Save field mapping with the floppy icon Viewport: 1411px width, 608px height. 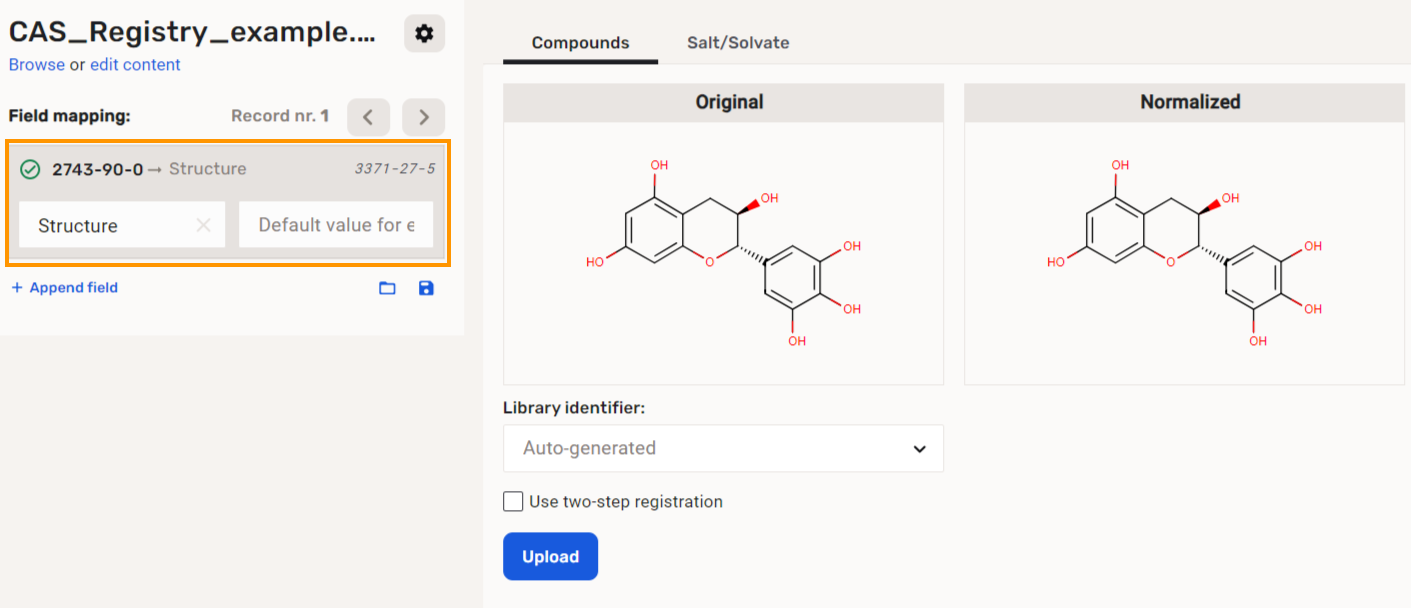pos(426,288)
